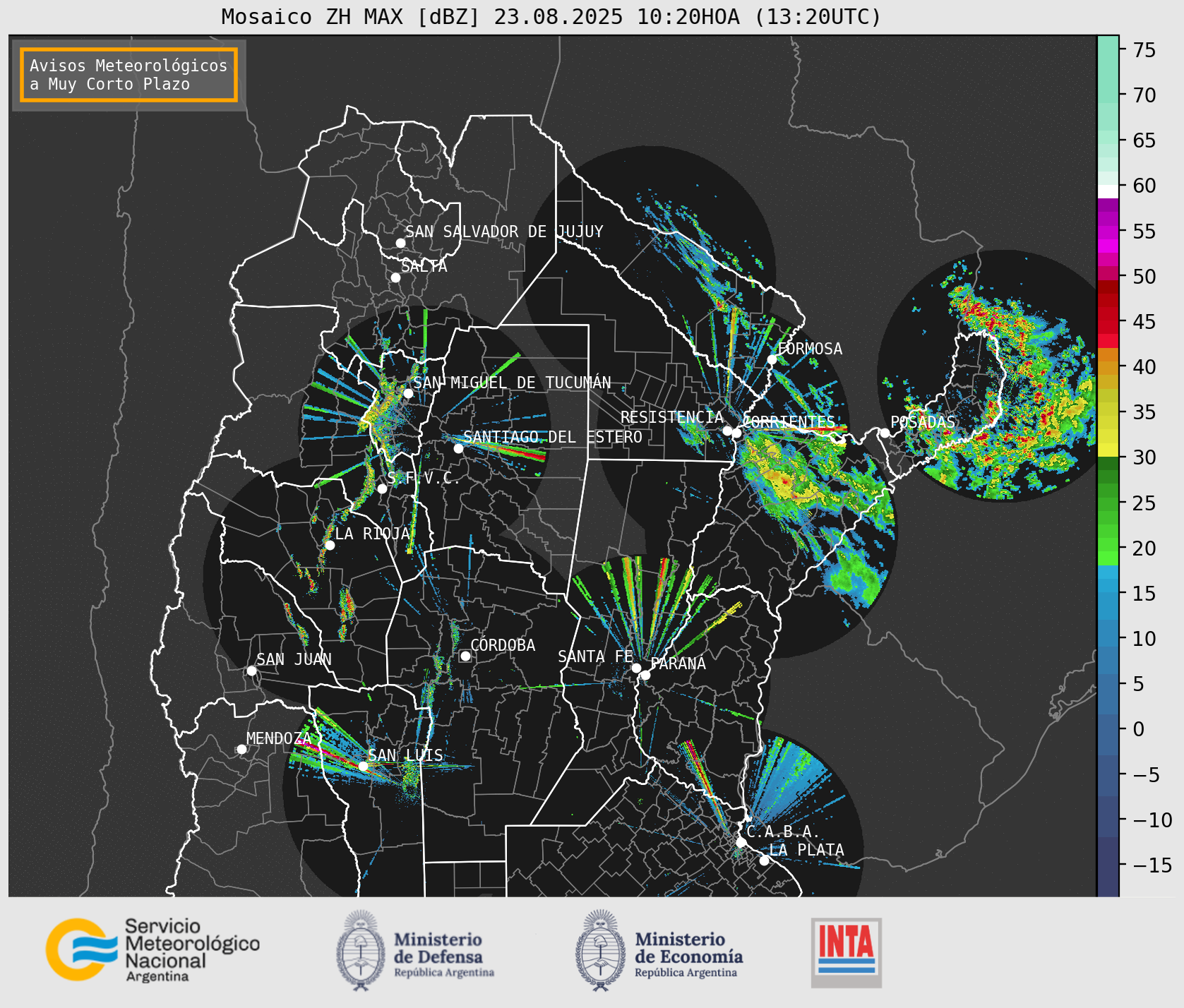Click the San Luis city dot
This screenshot has width=1184, height=1008.
363,766
